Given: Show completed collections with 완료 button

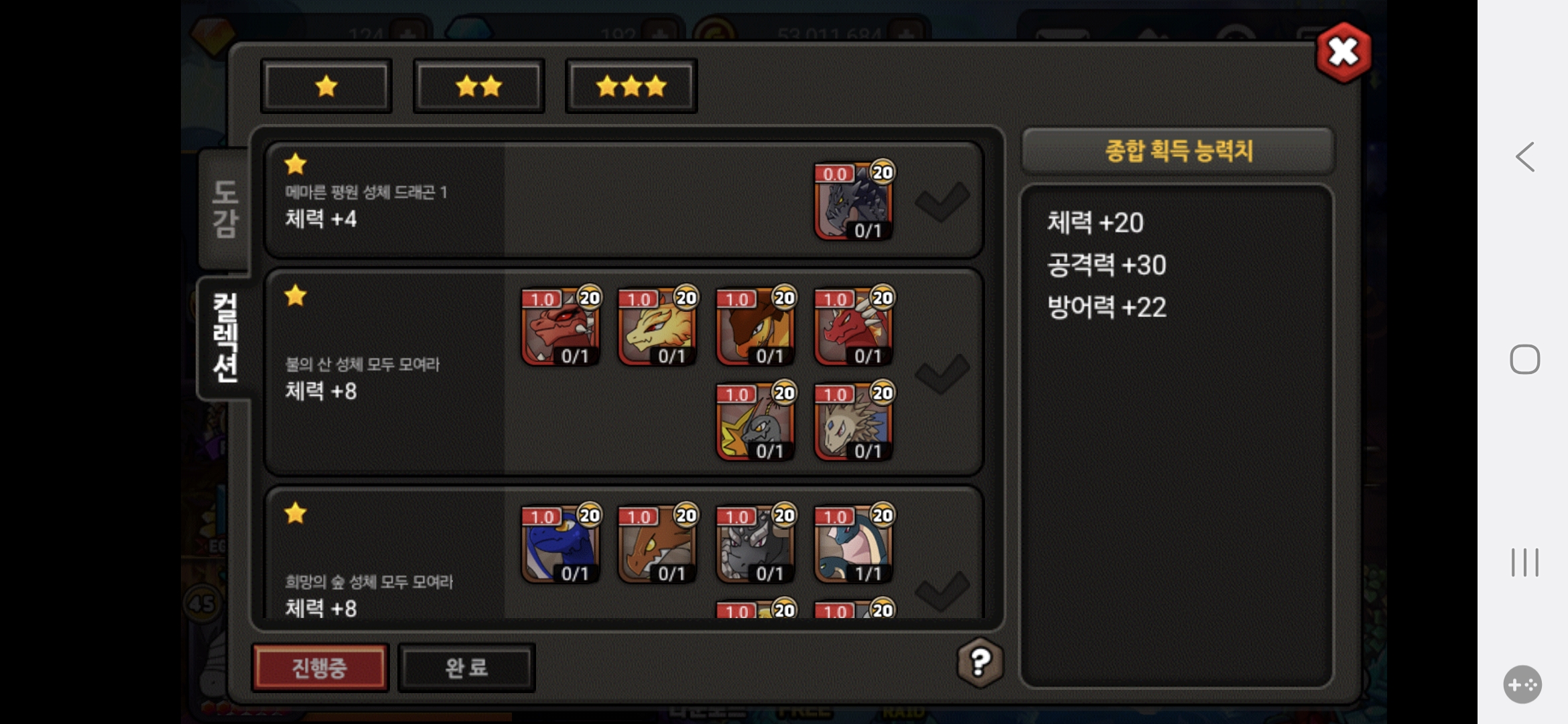Looking at the screenshot, I should (466, 668).
